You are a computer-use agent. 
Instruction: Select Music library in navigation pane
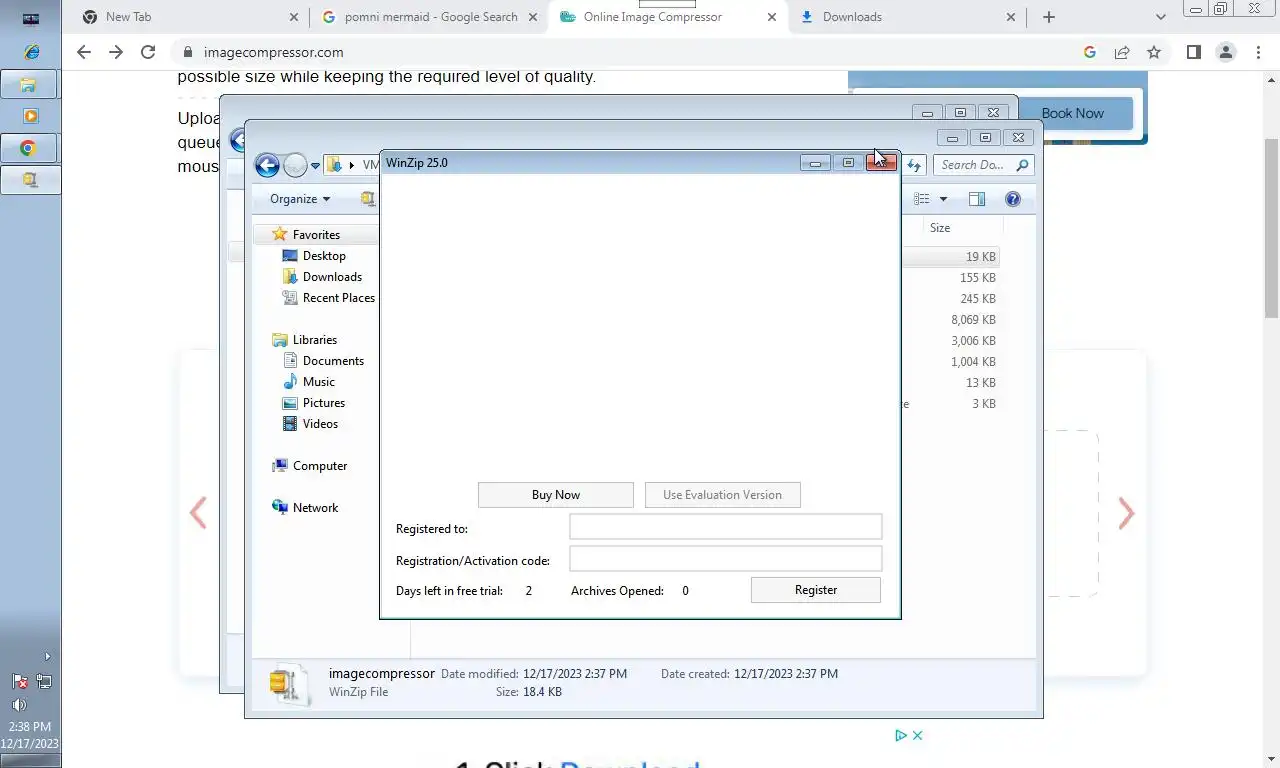pyautogui.click(x=319, y=382)
